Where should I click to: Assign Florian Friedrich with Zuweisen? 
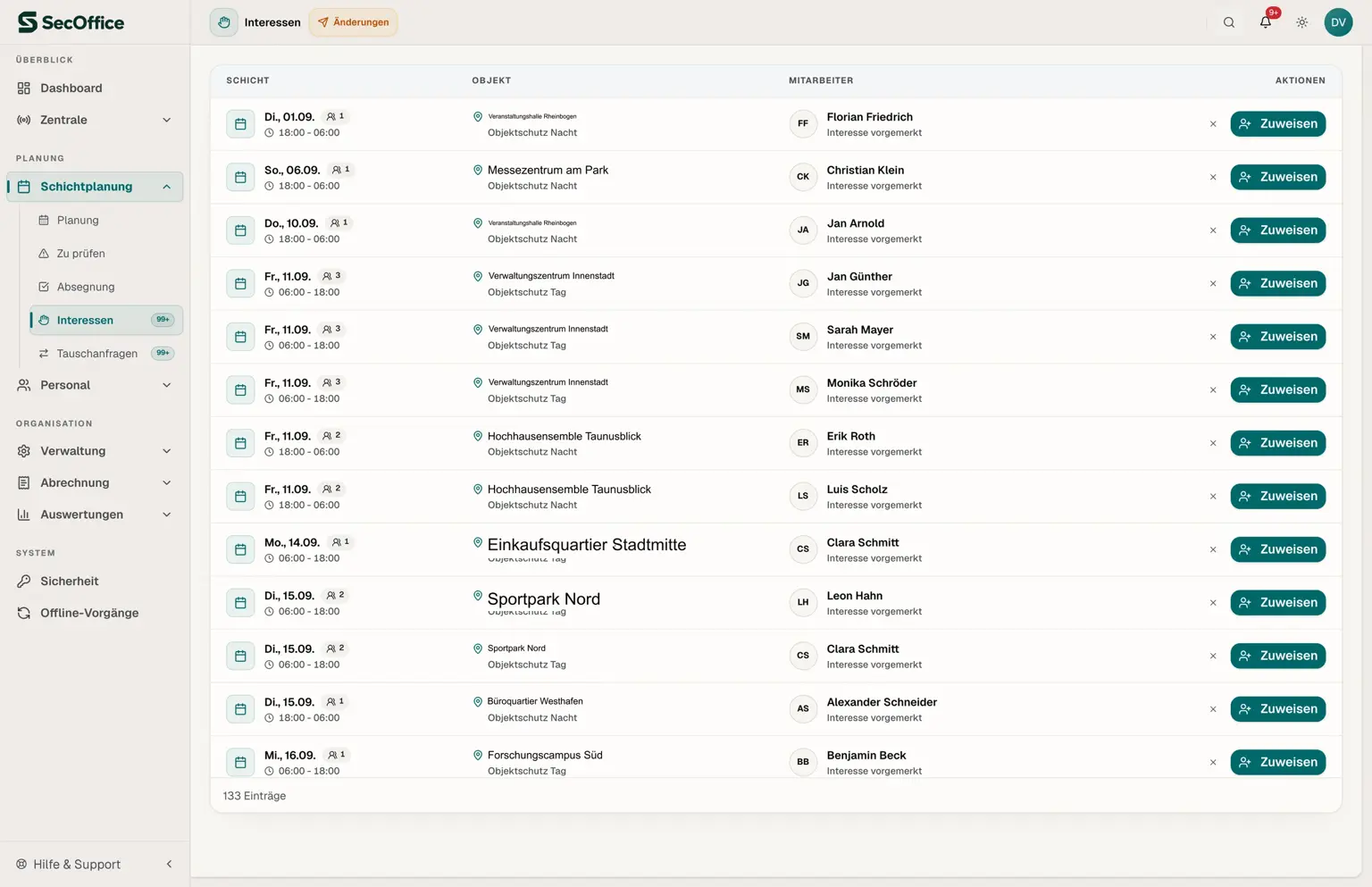(1277, 124)
